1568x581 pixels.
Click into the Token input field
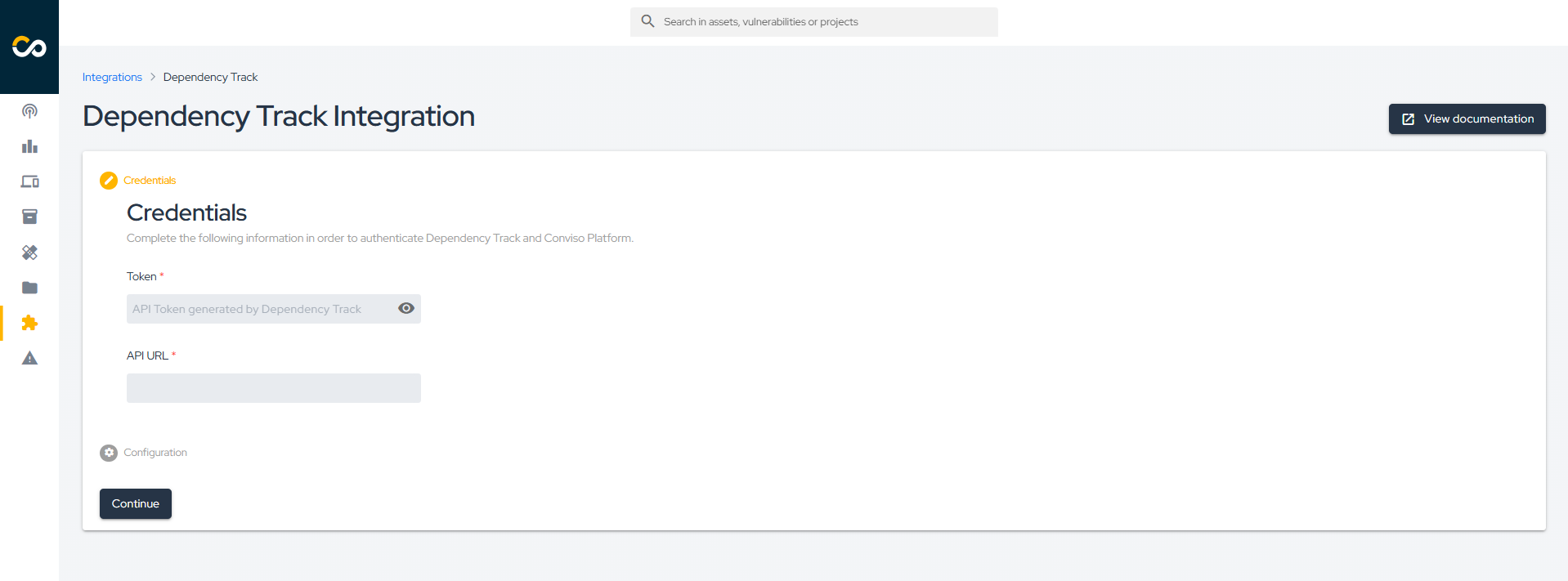coord(274,309)
